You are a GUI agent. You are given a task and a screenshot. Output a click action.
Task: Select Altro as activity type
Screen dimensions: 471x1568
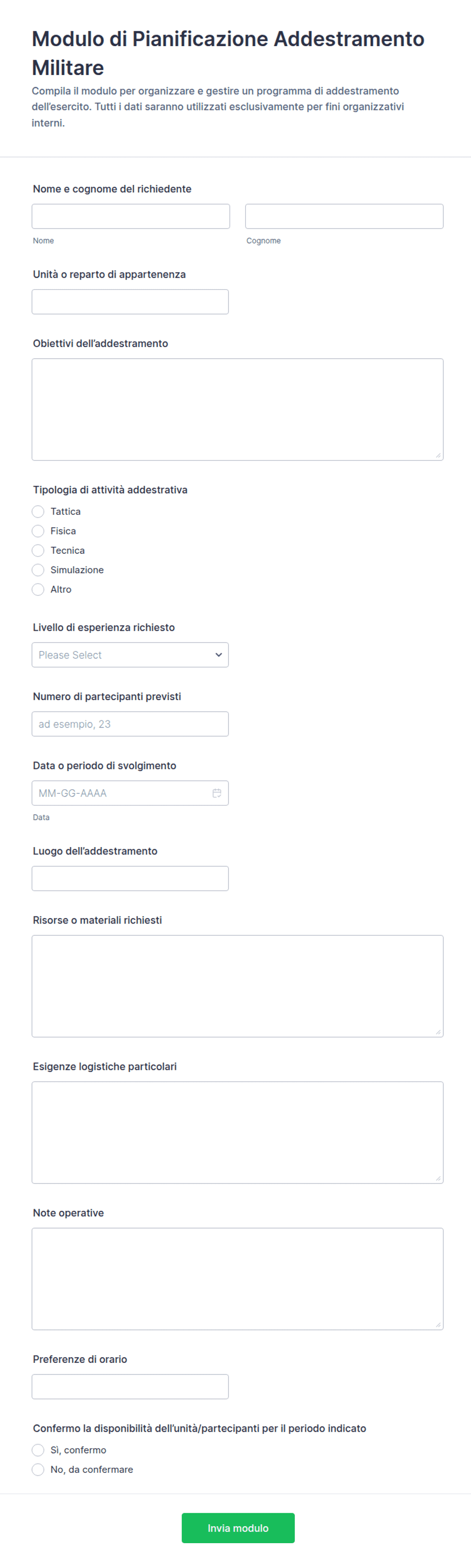coord(38,589)
